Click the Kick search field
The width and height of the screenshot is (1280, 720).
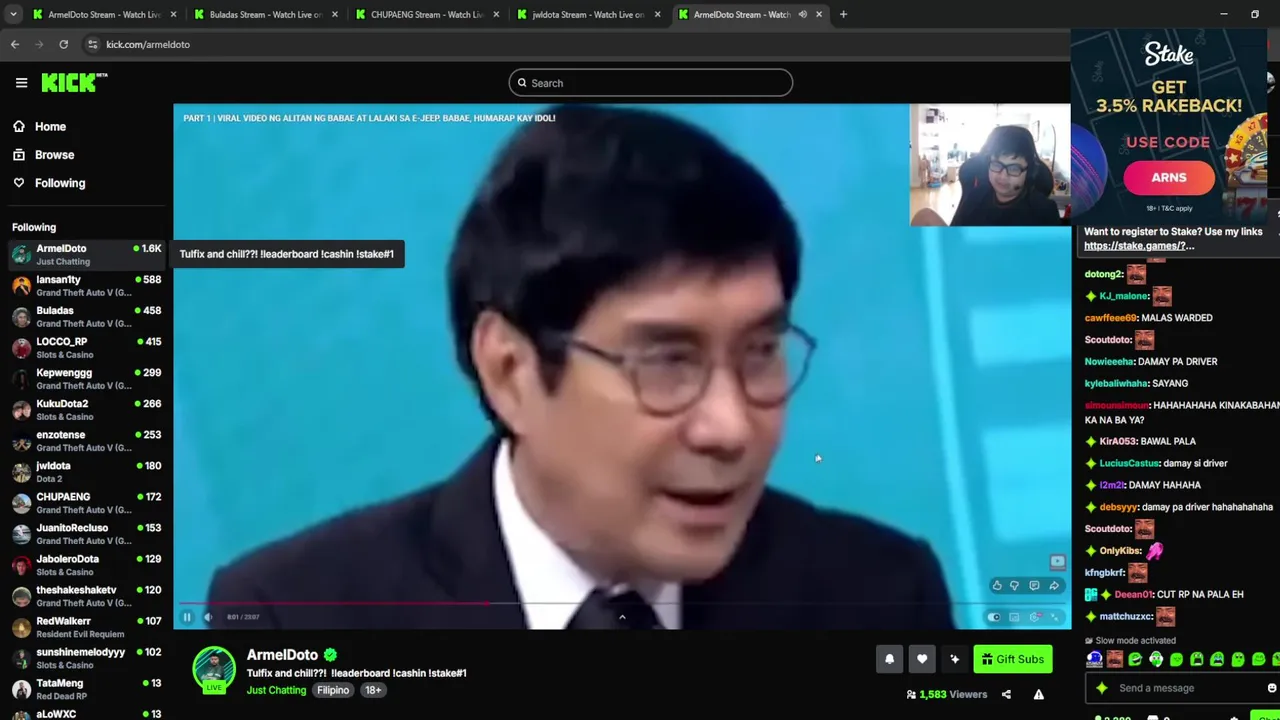click(x=651, y=83)
